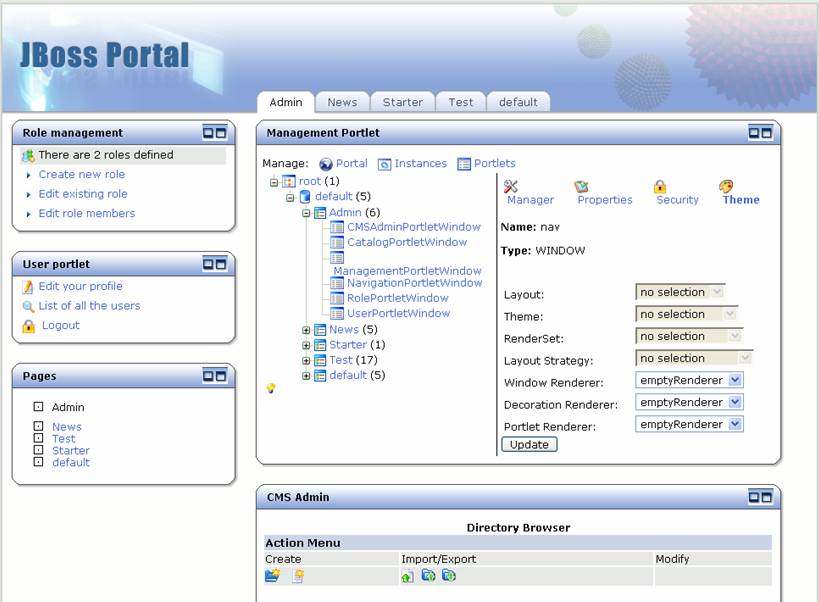Image resolution: width=819 pixels, height=602 pixels.
Task: Select RolePortletWindow in the tree
Action: click(x=397, y=298)
